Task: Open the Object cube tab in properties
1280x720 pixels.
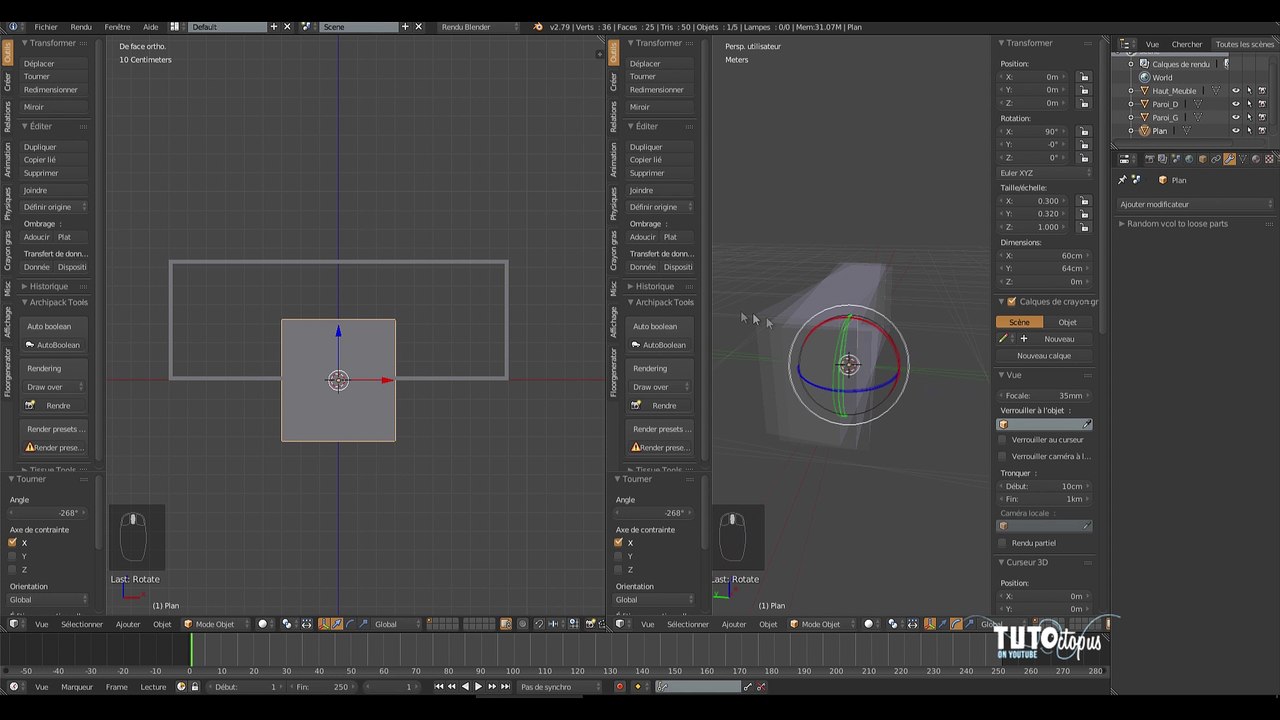Action: coord(1203,159)
